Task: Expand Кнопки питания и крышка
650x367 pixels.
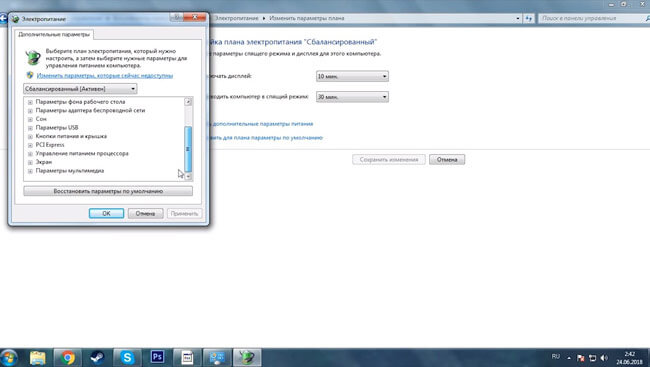Action: tap(30, 136)
